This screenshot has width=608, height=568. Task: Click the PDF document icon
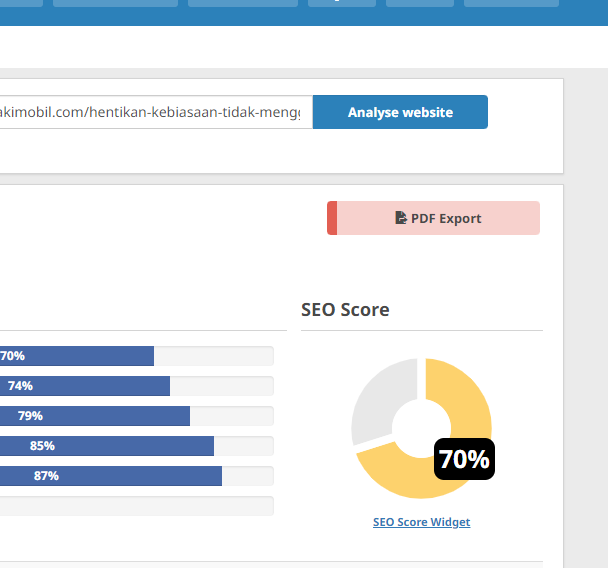pyautogui.click(x=401, y=218)
